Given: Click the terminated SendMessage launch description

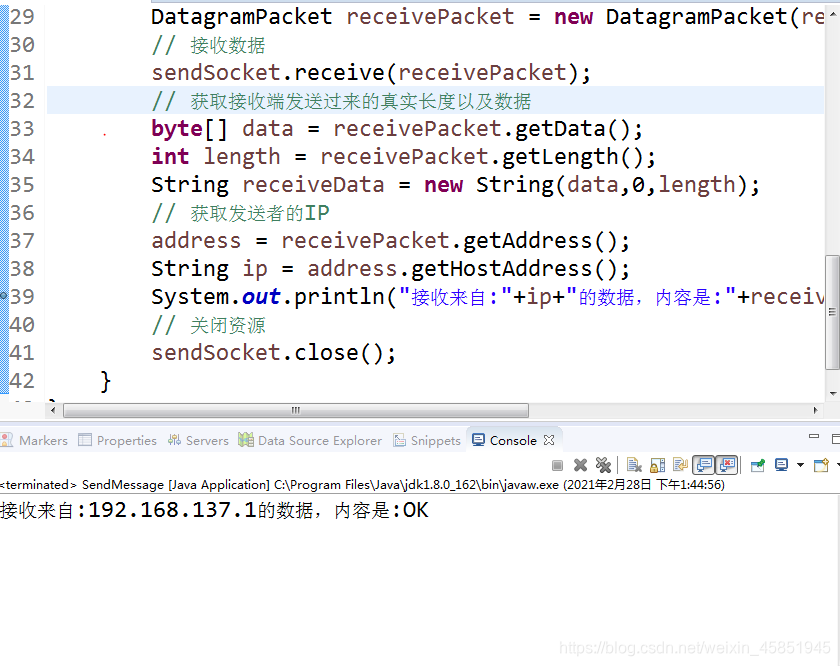Looking at the screenshot, I should [x=362, y=485].
